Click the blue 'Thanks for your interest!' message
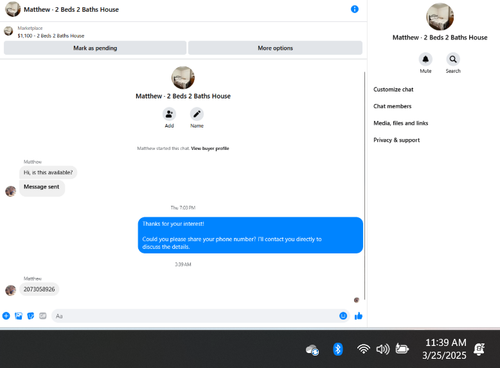The image size is (500, 368). click(x=250, y=235)
